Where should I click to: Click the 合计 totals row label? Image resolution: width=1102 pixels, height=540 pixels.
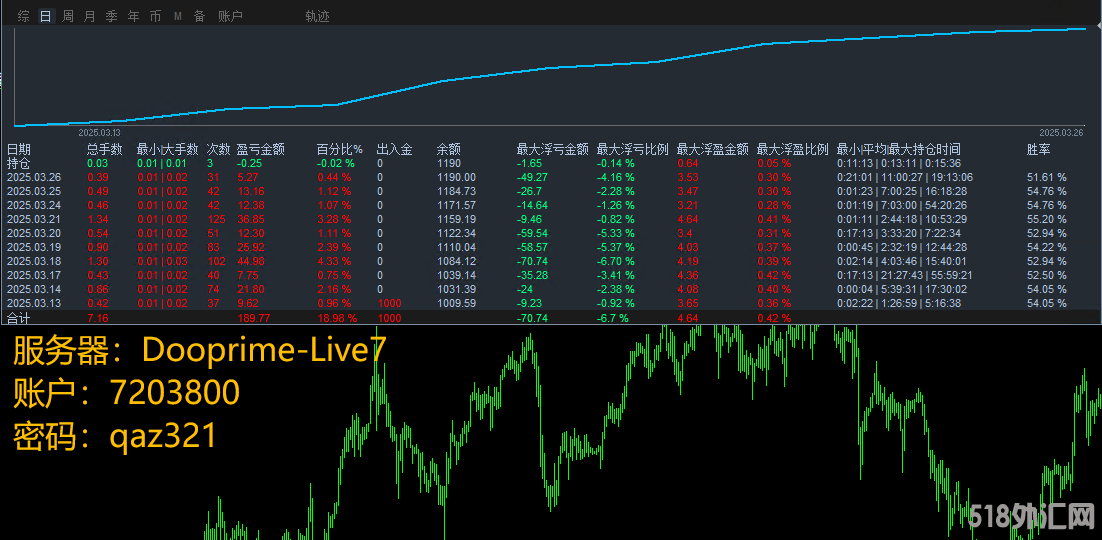pyautogui.click(x=18, y=318)
